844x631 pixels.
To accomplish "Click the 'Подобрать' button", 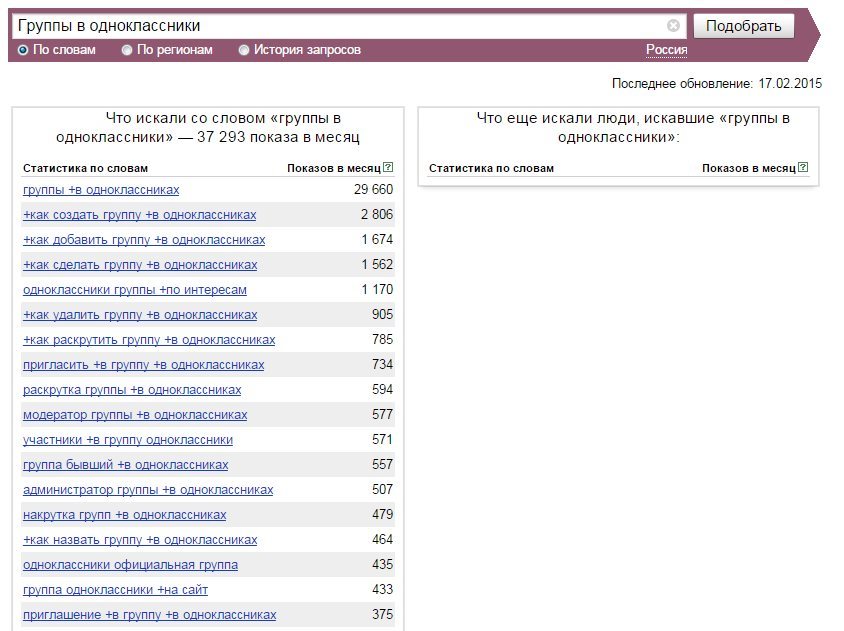I will click(743, 26).
